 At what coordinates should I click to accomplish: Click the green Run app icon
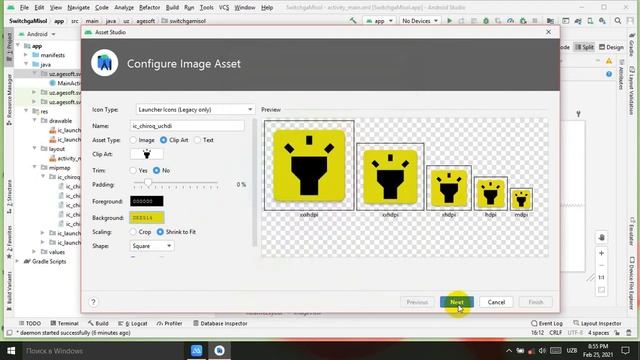449,20
